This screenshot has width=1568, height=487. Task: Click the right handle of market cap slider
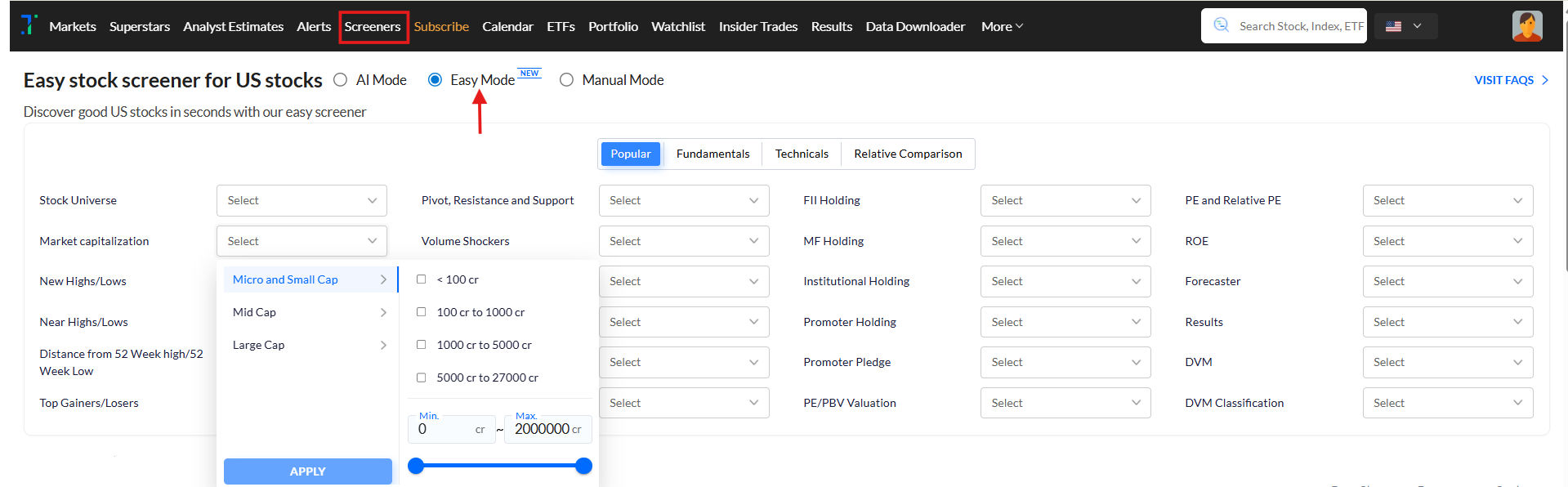(583, 466)
